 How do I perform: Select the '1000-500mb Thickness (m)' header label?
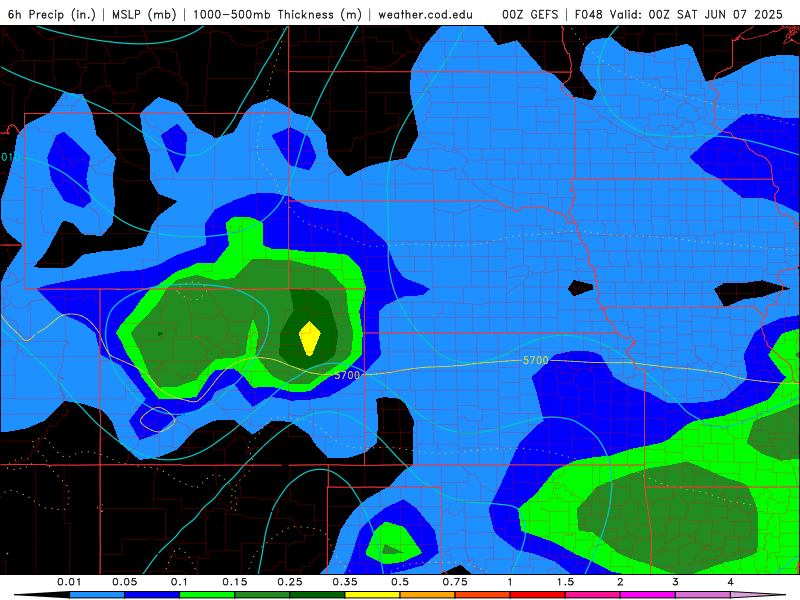coord(277,14)
